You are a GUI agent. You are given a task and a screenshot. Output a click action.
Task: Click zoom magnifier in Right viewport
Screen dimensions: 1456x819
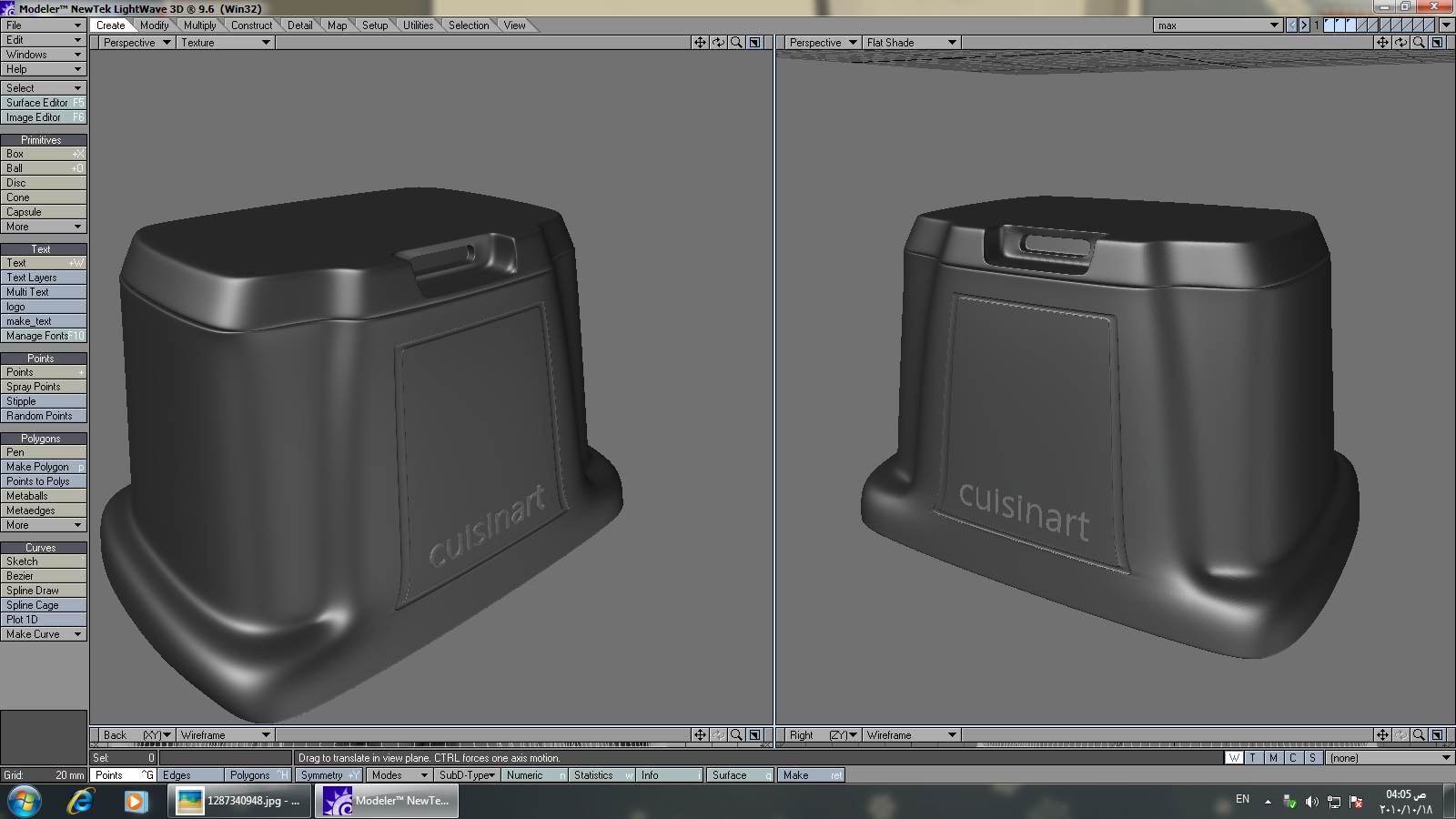1419,735
